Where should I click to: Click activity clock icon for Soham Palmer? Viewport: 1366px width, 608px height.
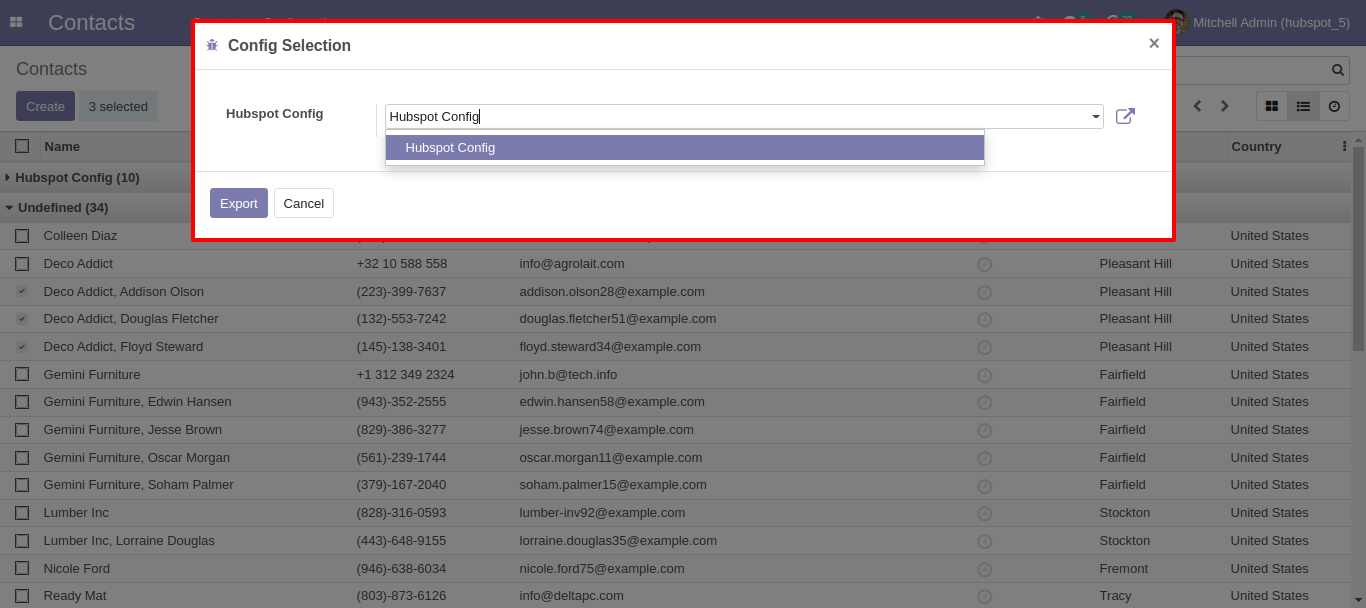[x=984, y=486]
